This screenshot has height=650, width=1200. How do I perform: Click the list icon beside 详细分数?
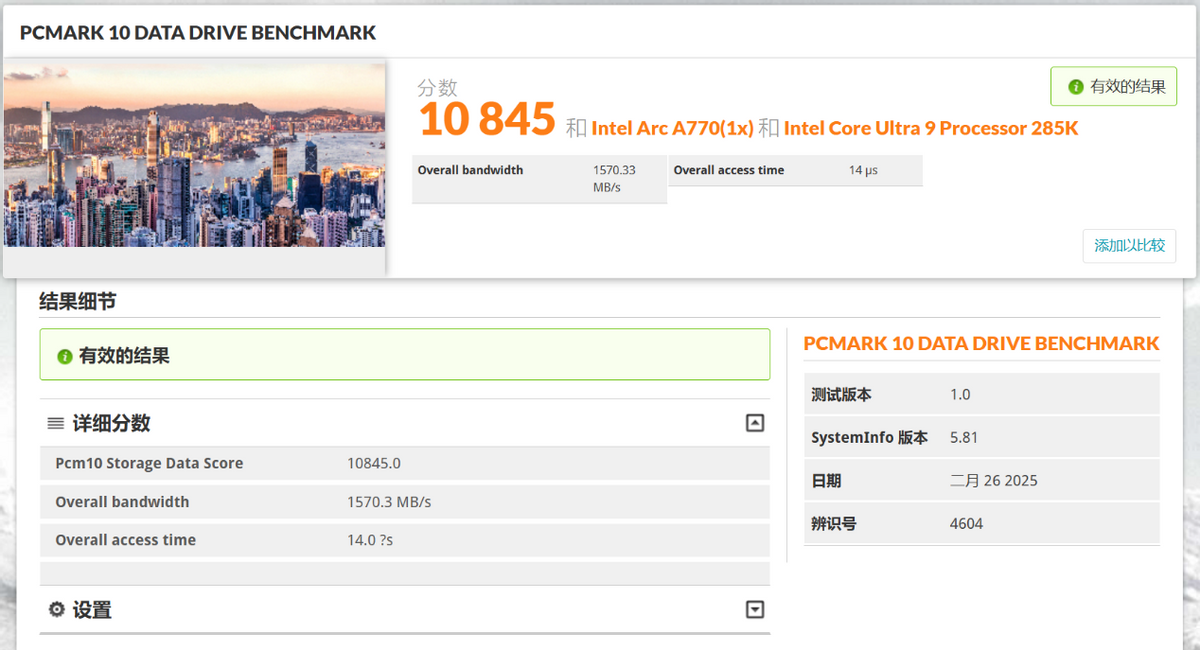point(56,424)
